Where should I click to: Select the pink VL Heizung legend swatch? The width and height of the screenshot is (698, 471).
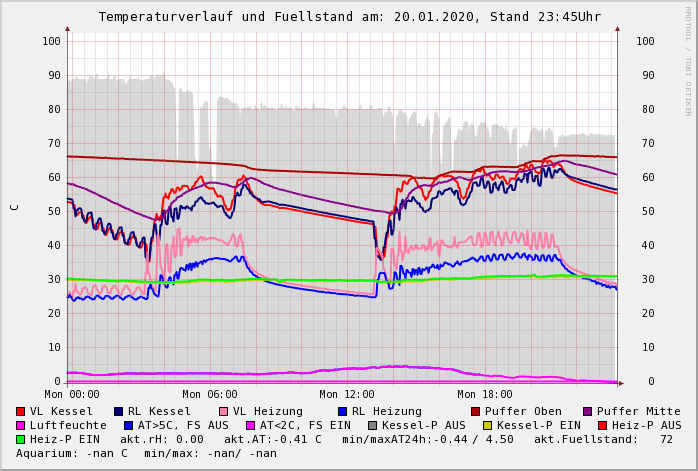click(223, 411)
